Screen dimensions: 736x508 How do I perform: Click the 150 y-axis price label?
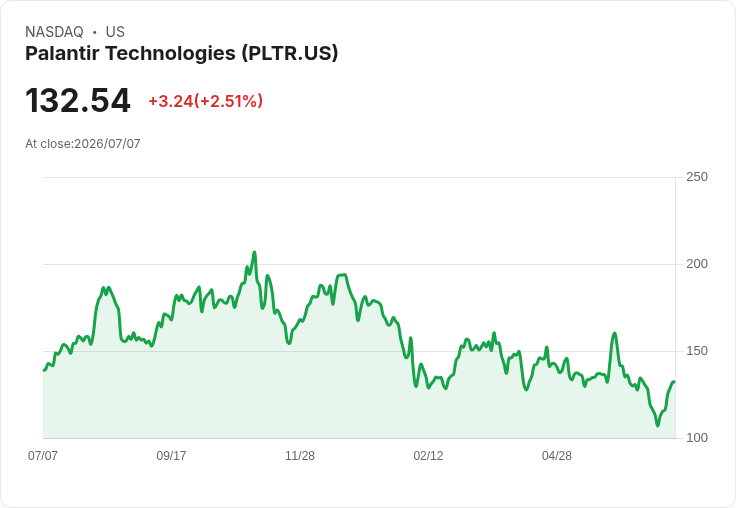coord(697,351)
